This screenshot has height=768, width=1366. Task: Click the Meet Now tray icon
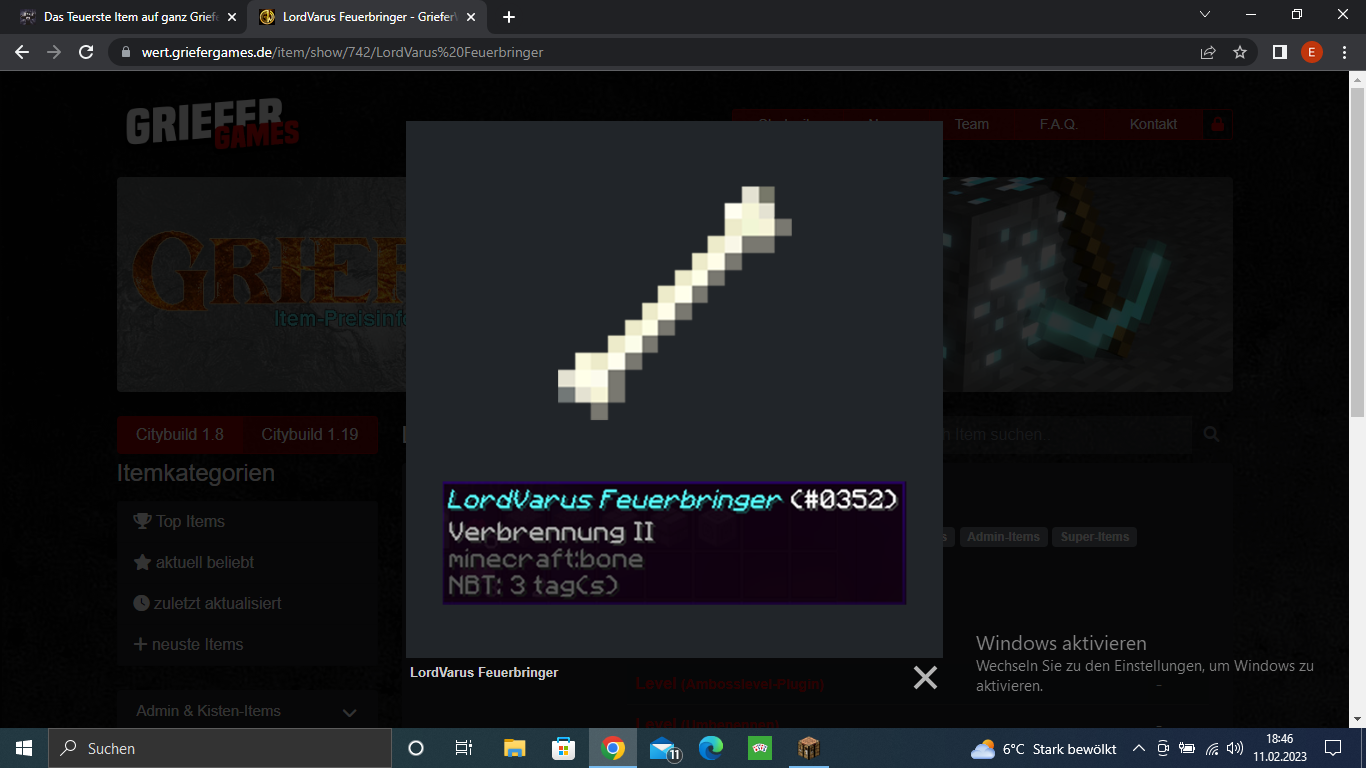coord(1163,748)
